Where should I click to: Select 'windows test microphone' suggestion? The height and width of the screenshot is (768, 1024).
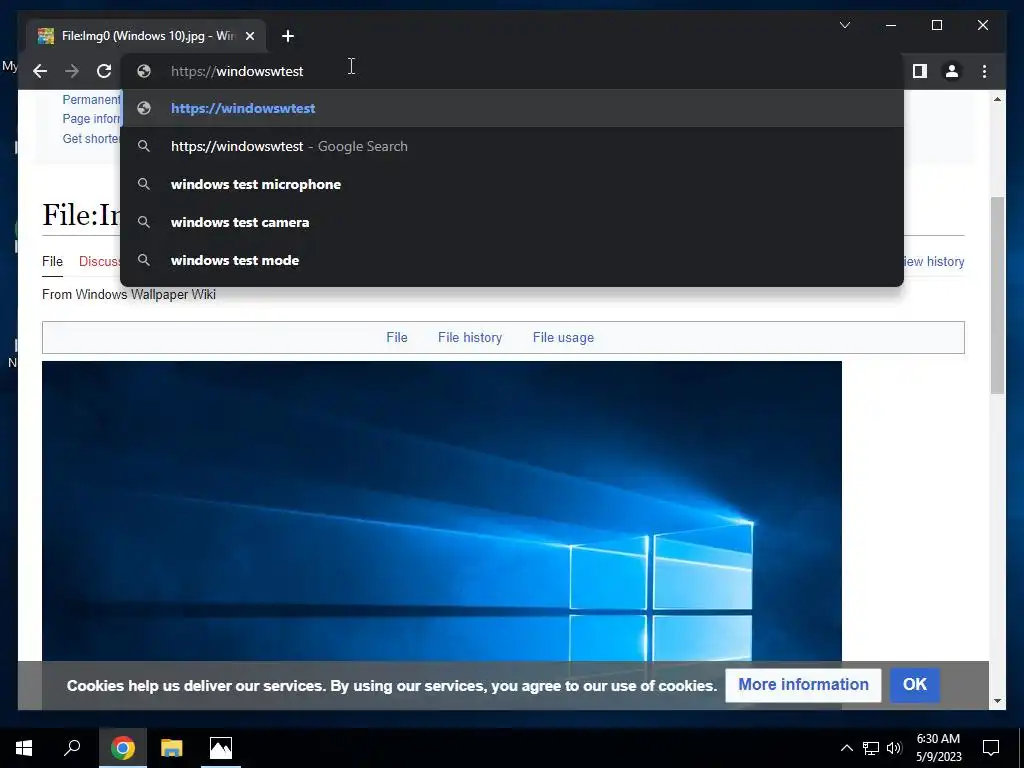pyautogui.click(x=512, y=184)
